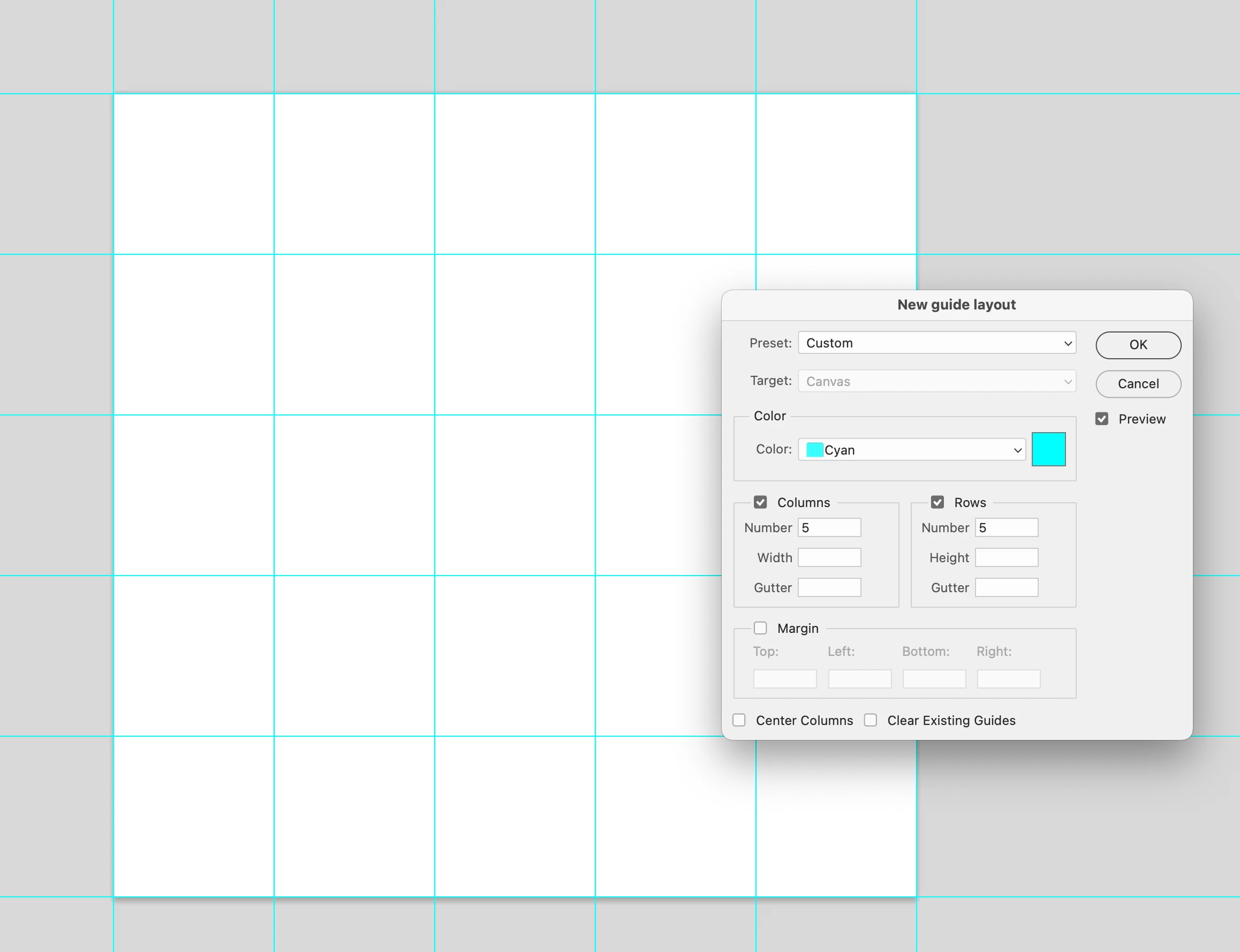This screenshot has width=1240, height=952.
Task: Open the Preset dropdown
Action: tap(937, 343)
